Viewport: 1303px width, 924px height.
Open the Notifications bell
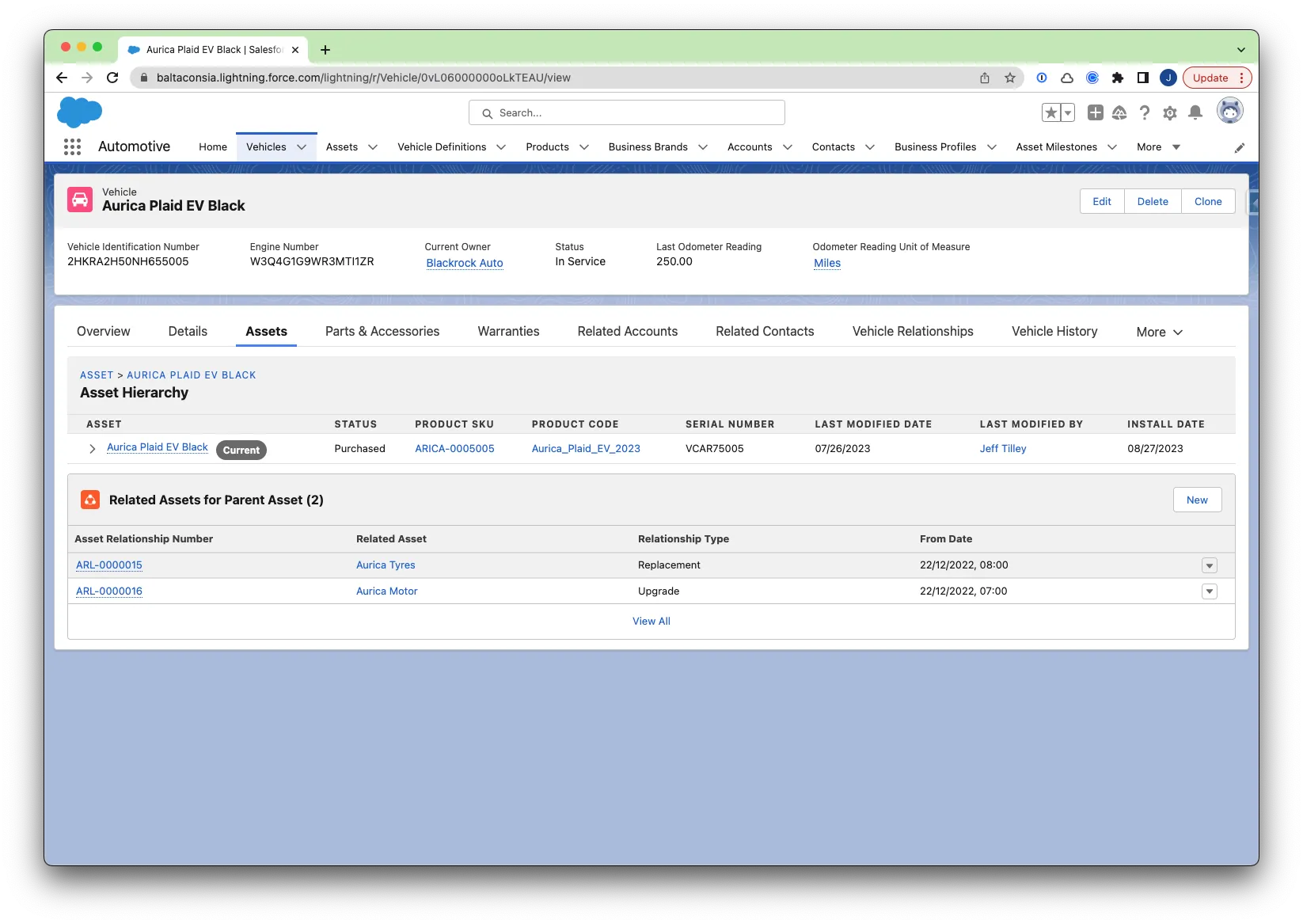pos(1195,113)
